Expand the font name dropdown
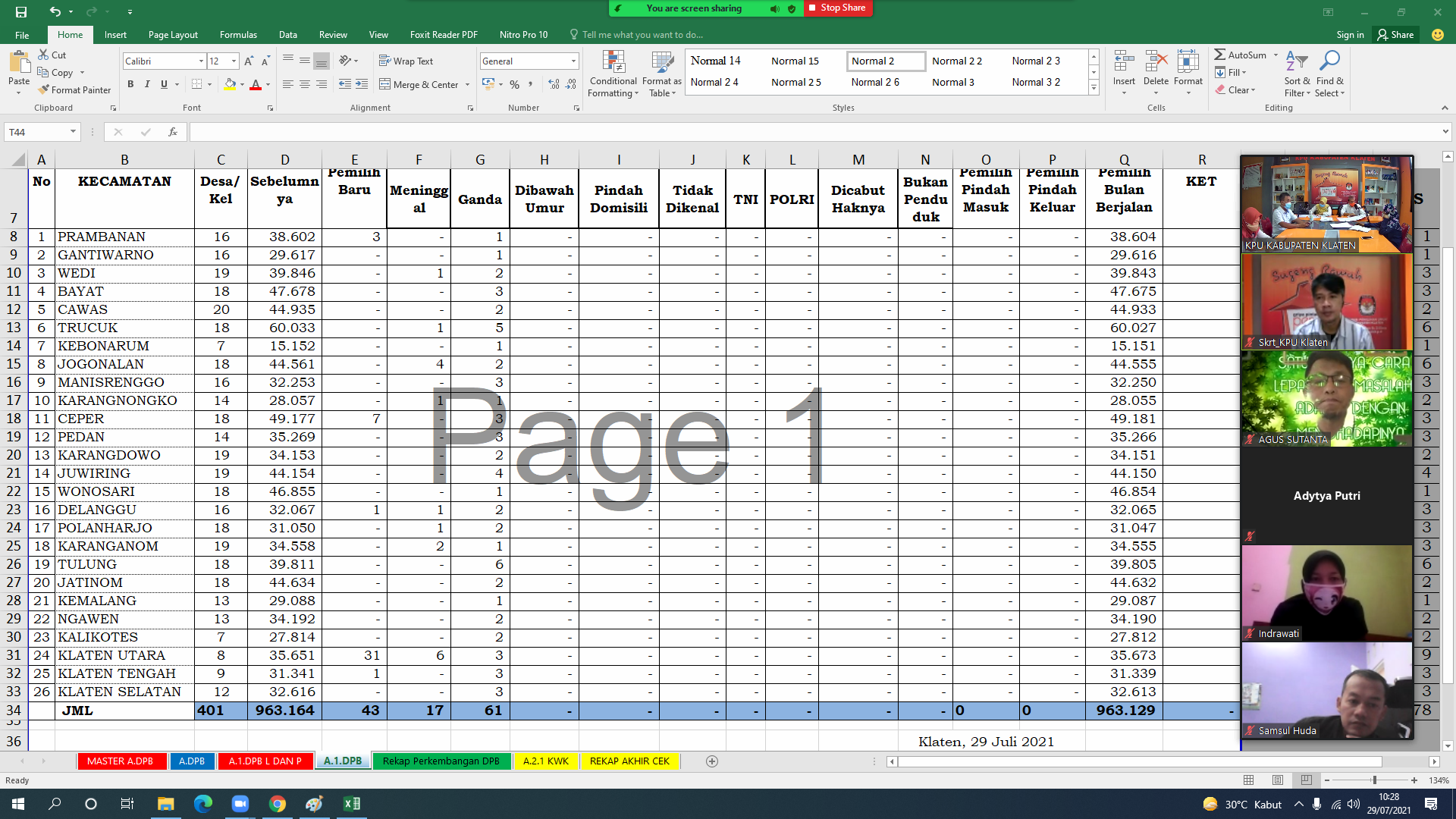Viewport: 1456px width, 819px height. (x=201, y=61)
